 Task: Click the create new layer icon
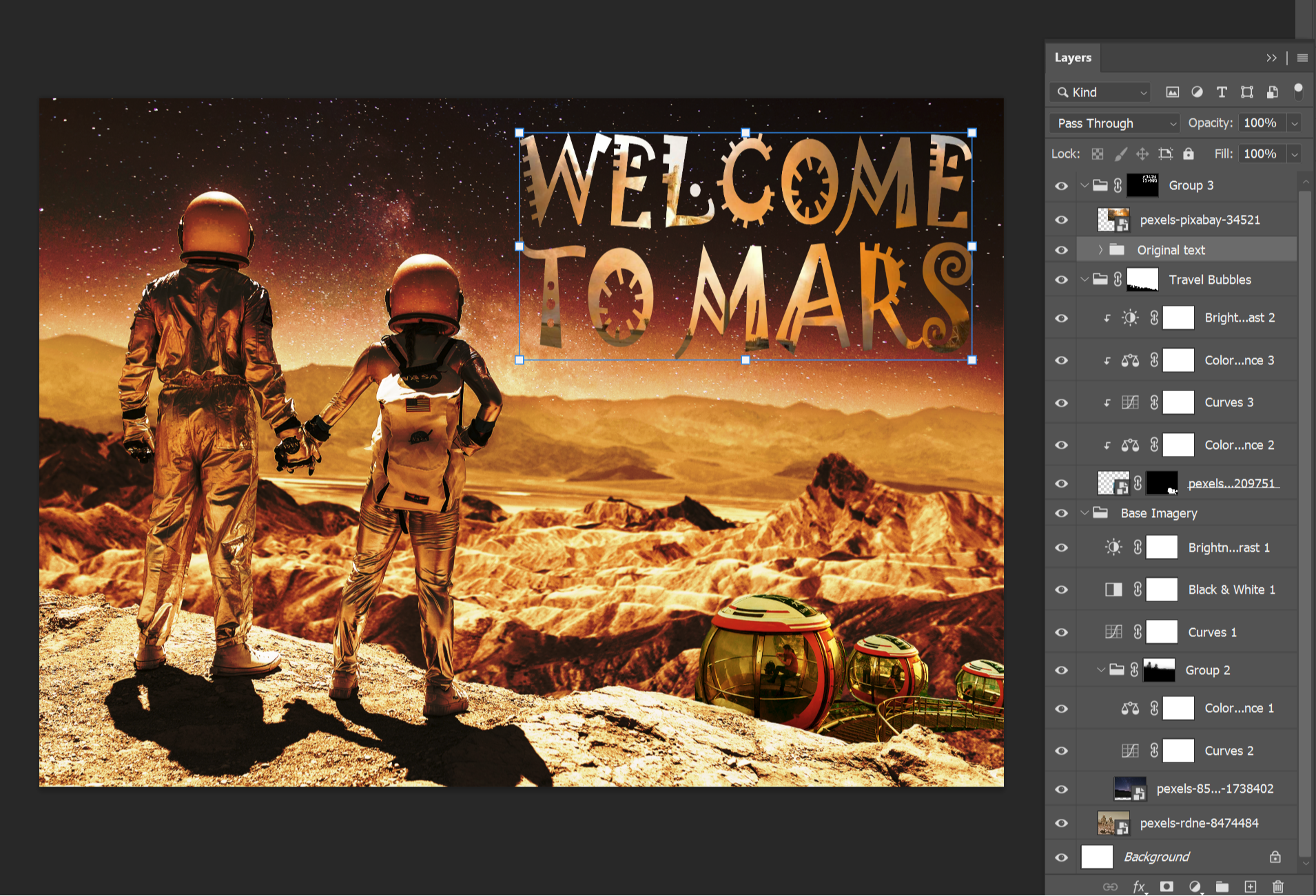(1251, 886)
